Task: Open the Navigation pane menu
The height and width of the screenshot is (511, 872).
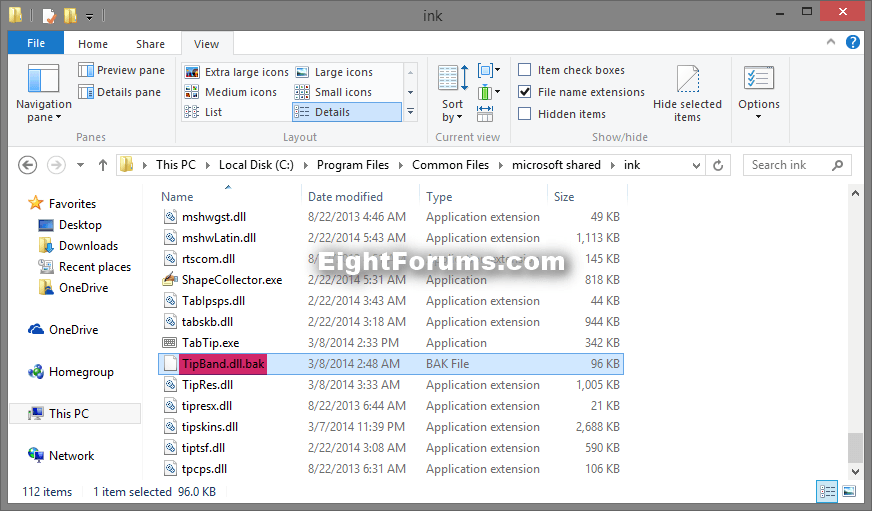Action: point(43,92)
